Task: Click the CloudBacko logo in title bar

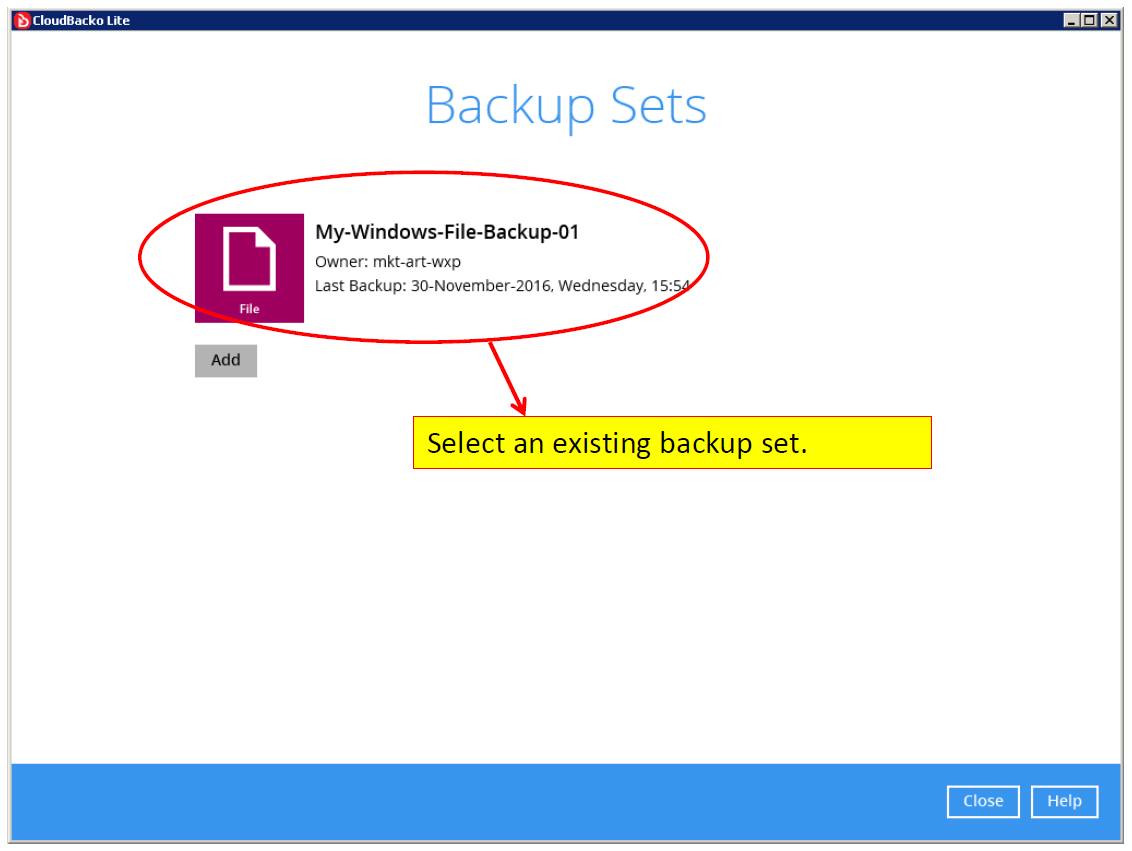Action: point(22,20)
